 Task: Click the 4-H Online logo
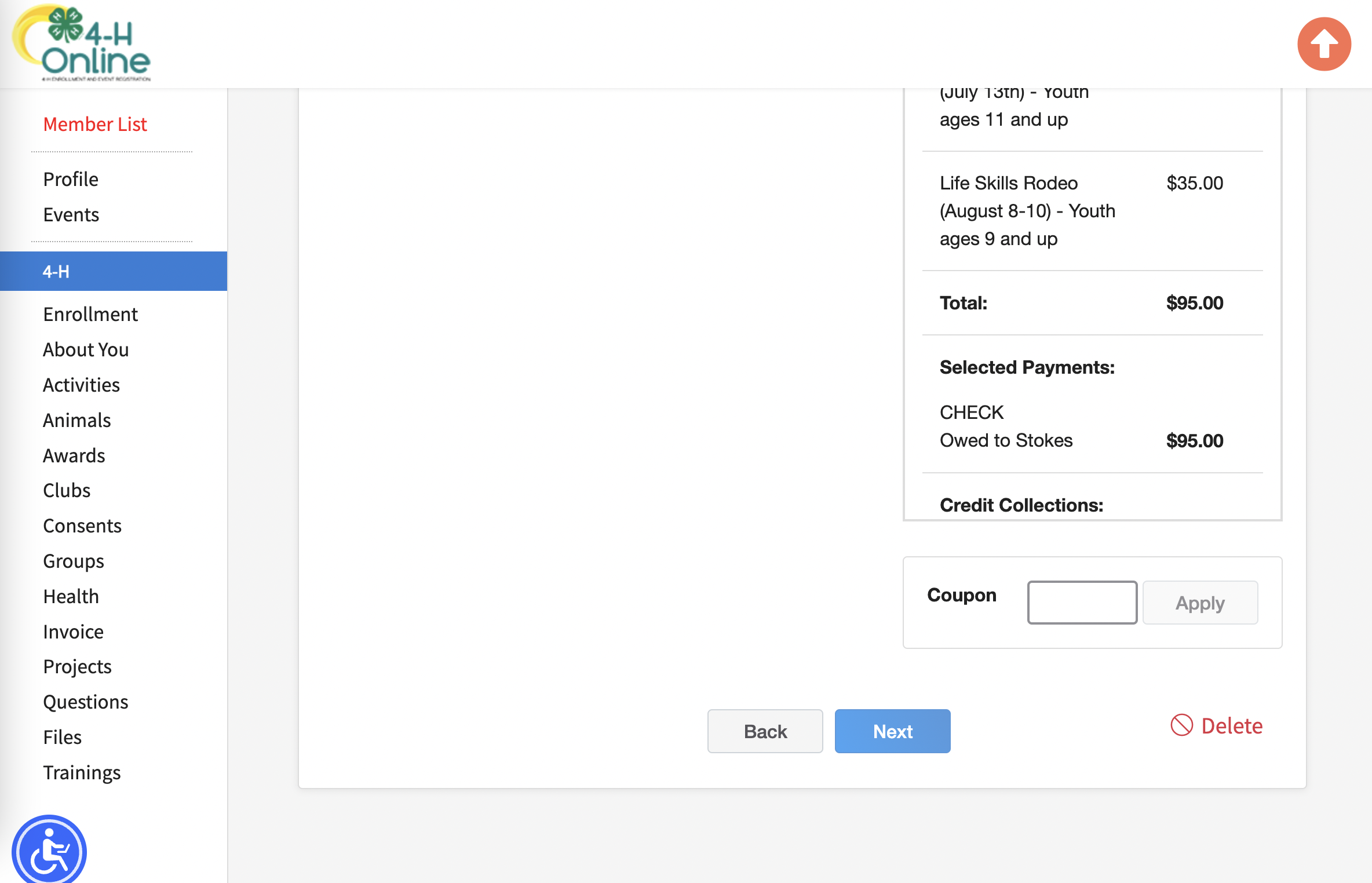coord(82,44)
